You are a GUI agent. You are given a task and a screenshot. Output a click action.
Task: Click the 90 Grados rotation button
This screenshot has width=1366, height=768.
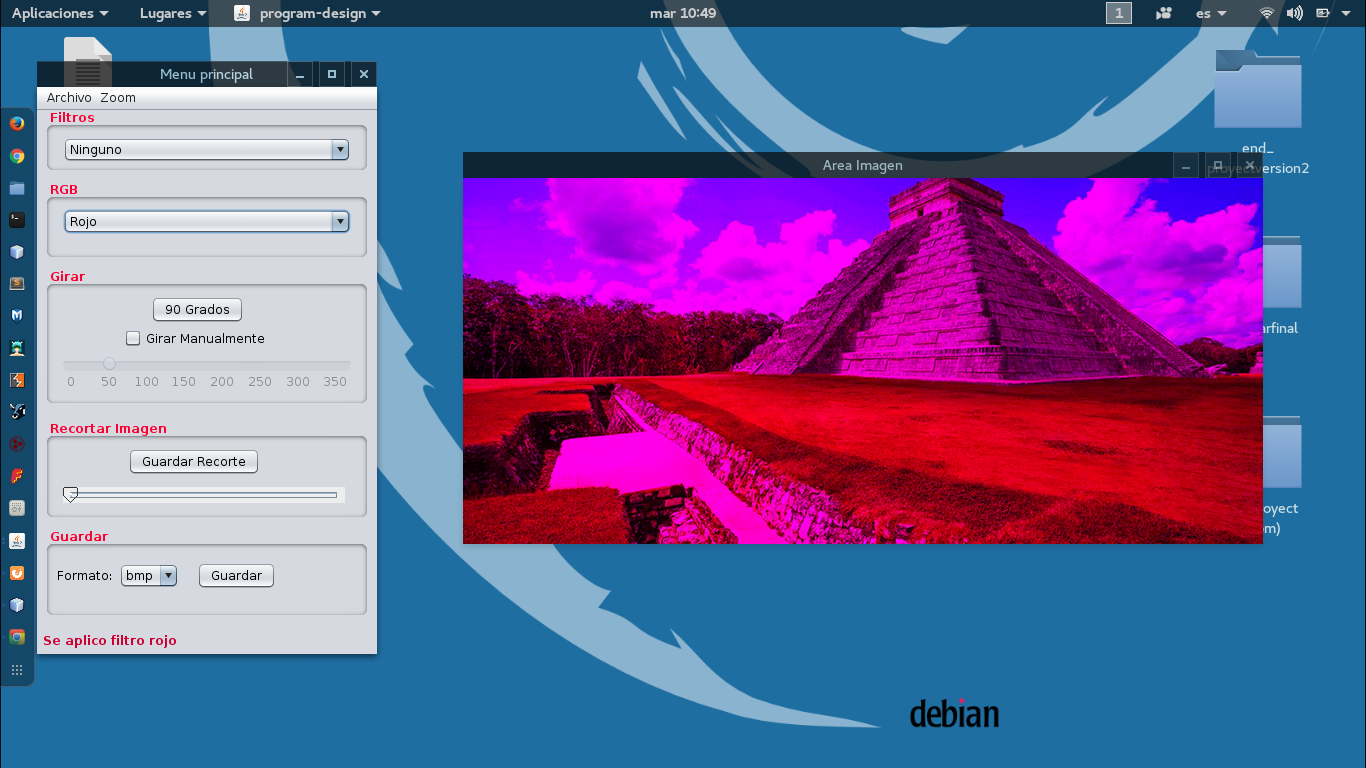(196, 309)
